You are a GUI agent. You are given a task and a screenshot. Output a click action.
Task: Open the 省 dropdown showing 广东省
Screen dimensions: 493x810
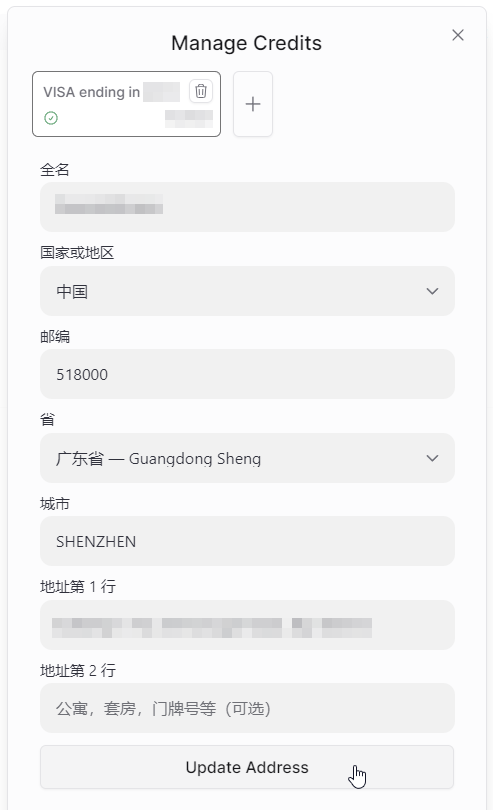247,458
